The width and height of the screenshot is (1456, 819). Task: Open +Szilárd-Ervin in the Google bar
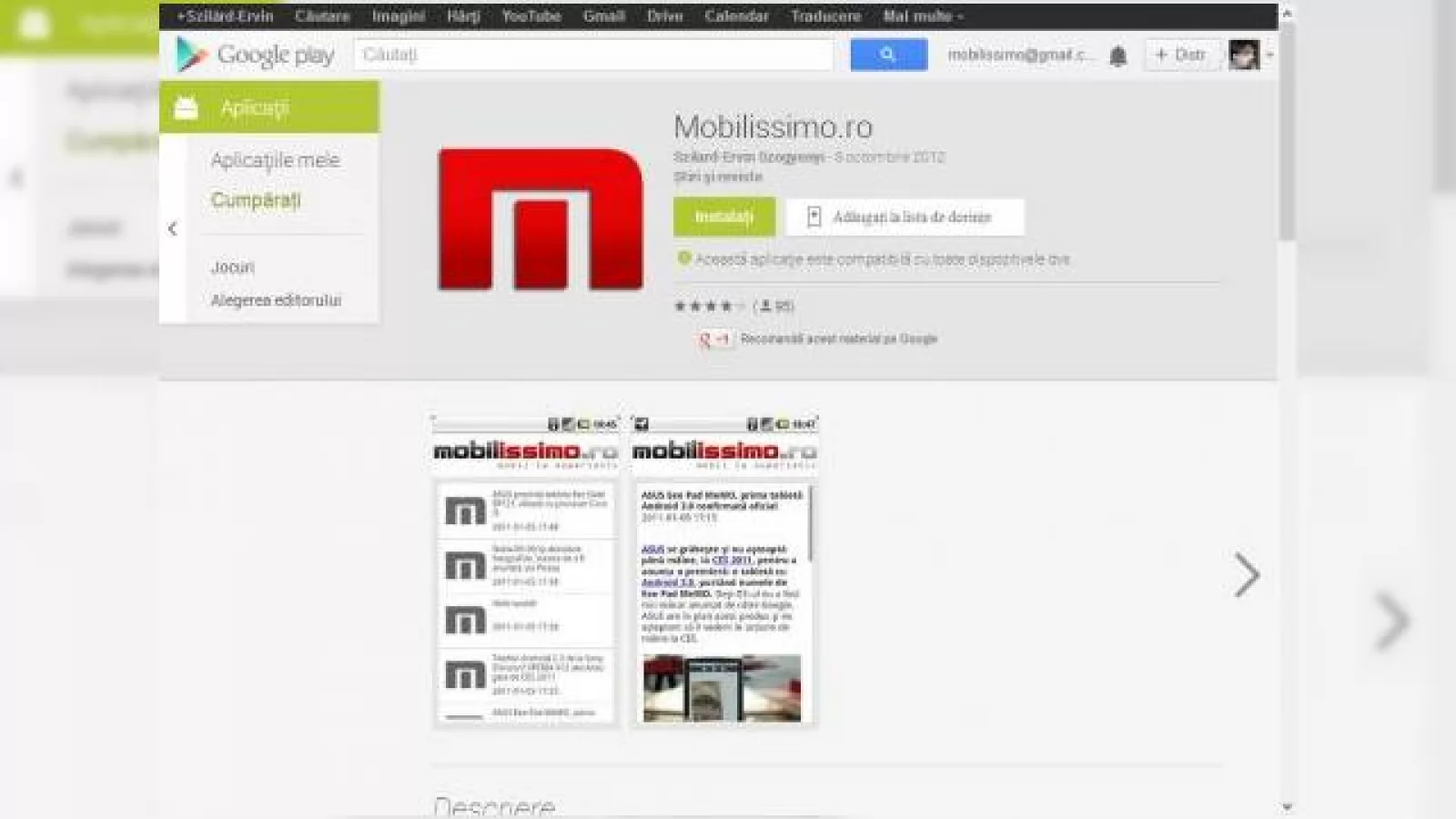pyautogui.click(x=225, y=15)
